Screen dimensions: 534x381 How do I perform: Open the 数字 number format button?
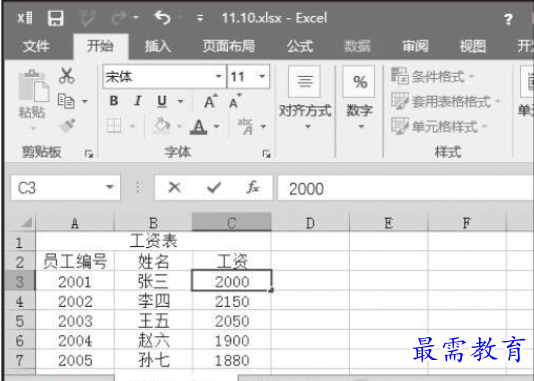pos(360,98)
